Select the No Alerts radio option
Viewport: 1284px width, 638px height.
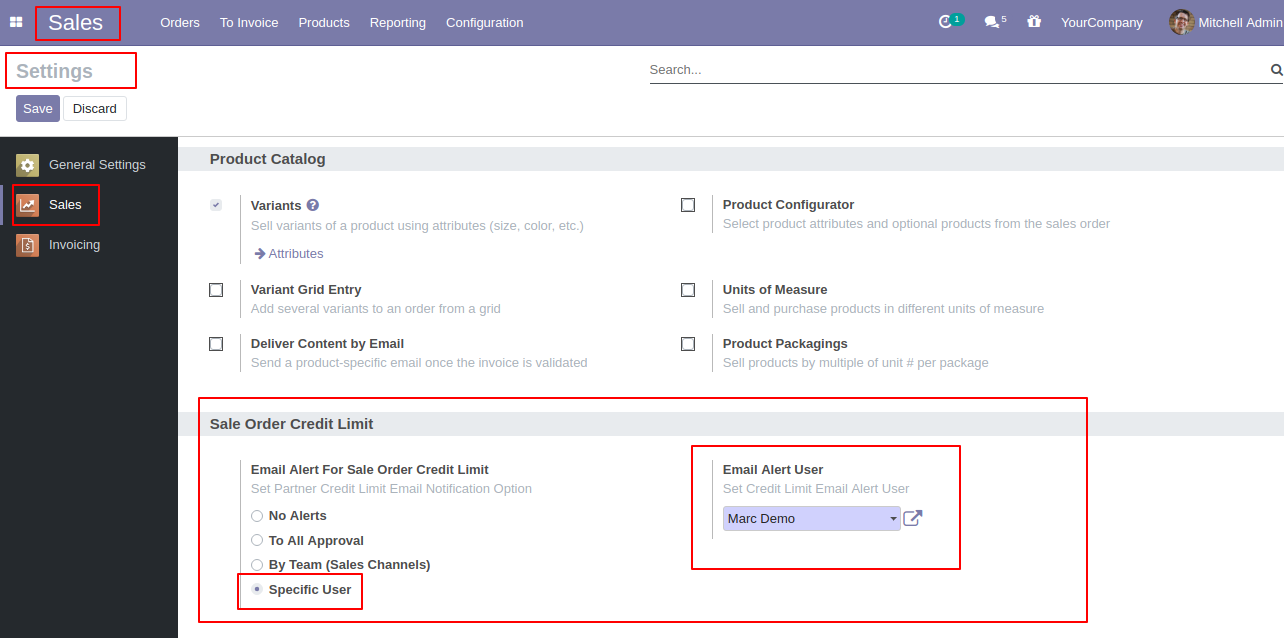point(257,516)
